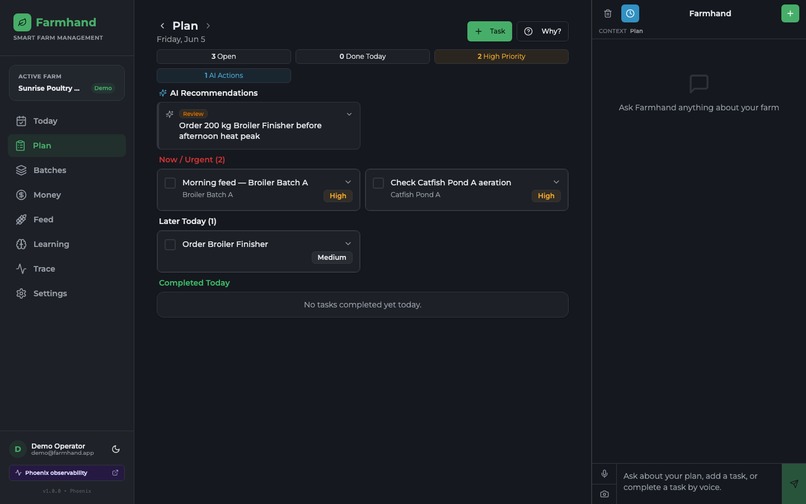The height and width of the screenshot is (504, 806).
Task: Click the Phoenix external link icon
Action: click(x=115, y=473)
